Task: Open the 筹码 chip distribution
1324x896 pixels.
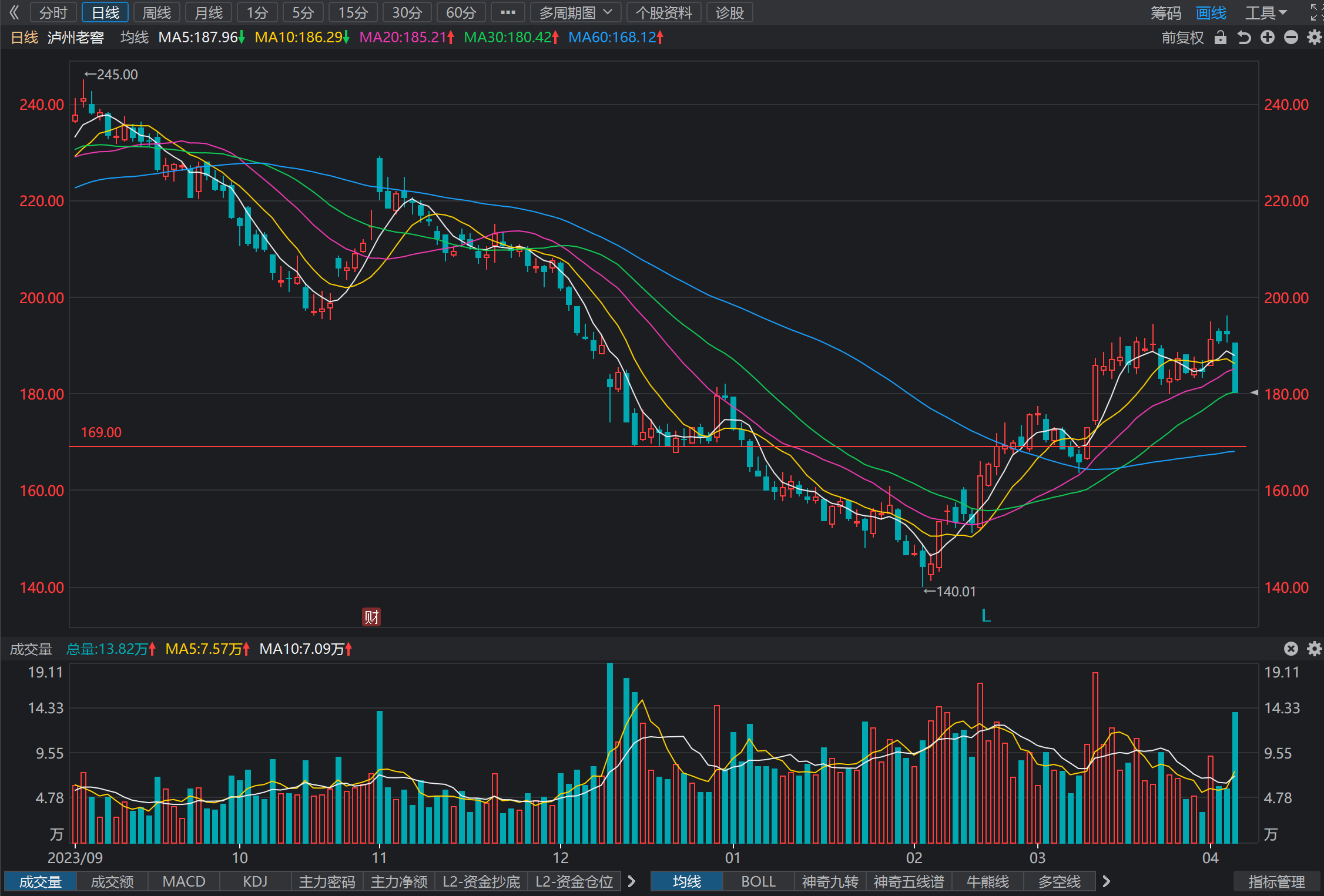Action: (1166, 12)
